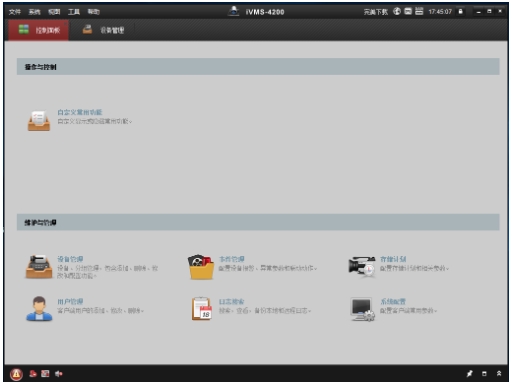The width and height of the screenshot is (516, 382).
Task: Click the red alarm light icon in status bar
Action: tap(33, 374)
